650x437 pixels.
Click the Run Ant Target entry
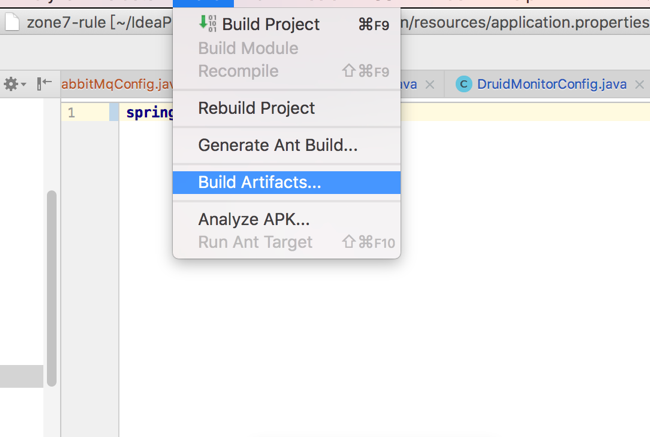click(x=255, y=242)
